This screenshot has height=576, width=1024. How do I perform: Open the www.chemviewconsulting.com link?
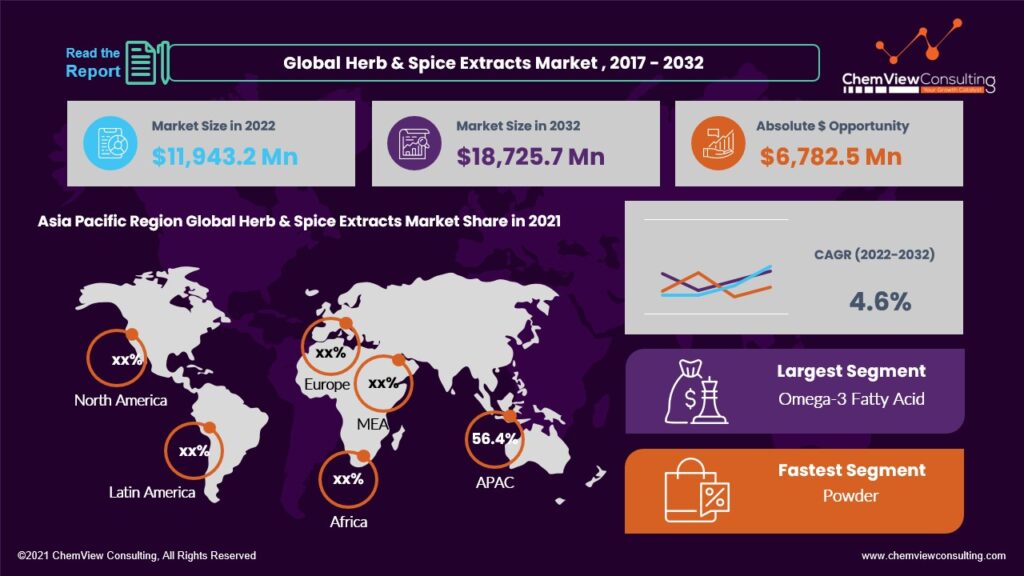(932, 555)
